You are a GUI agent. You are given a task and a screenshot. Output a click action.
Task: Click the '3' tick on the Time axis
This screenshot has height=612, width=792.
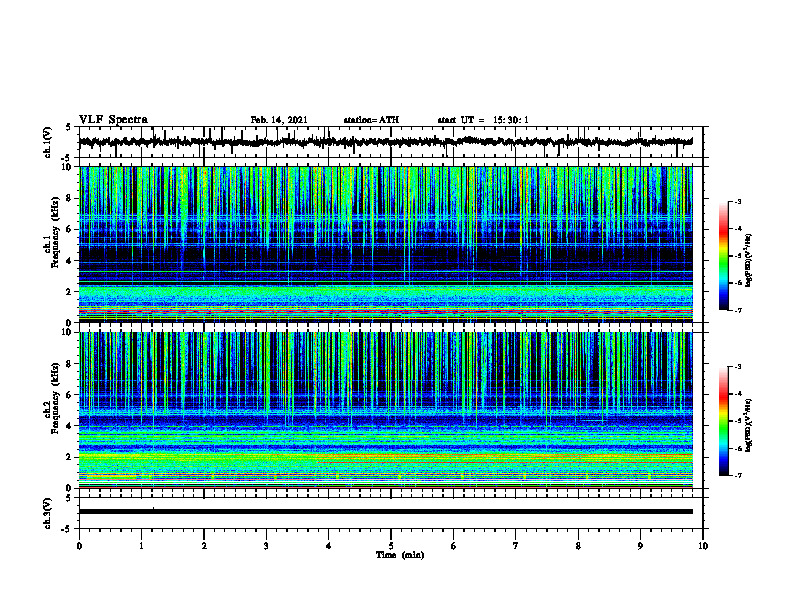[266, 546]
